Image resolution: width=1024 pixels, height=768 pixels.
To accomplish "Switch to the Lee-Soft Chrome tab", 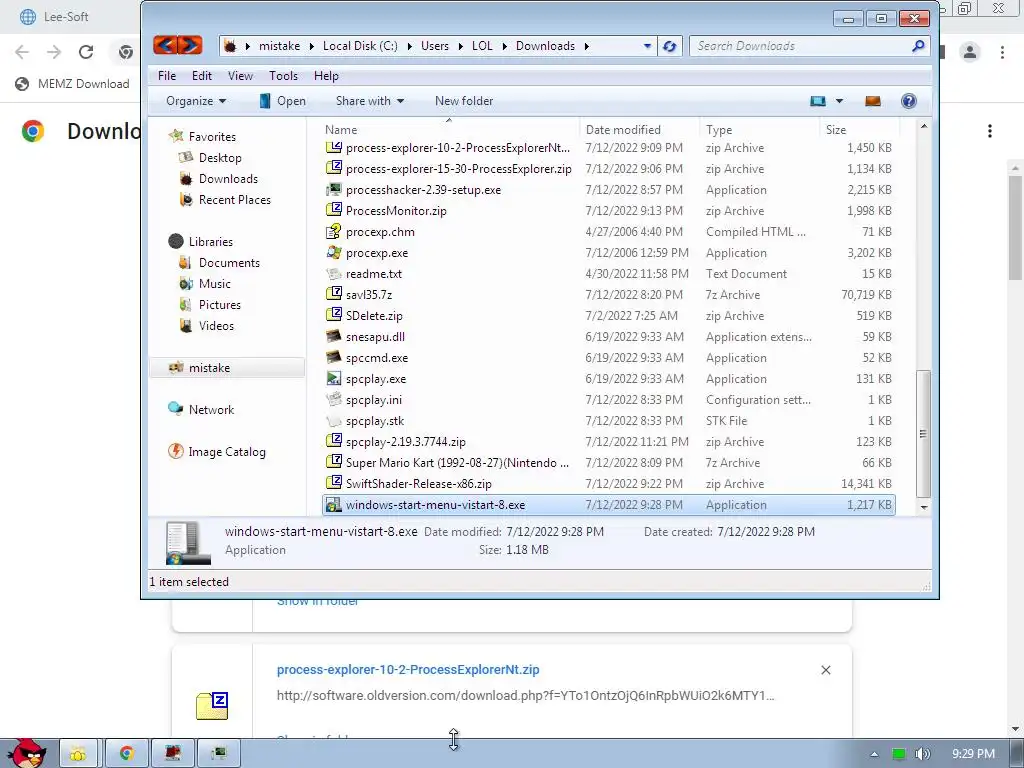I will tap(65, 17).
